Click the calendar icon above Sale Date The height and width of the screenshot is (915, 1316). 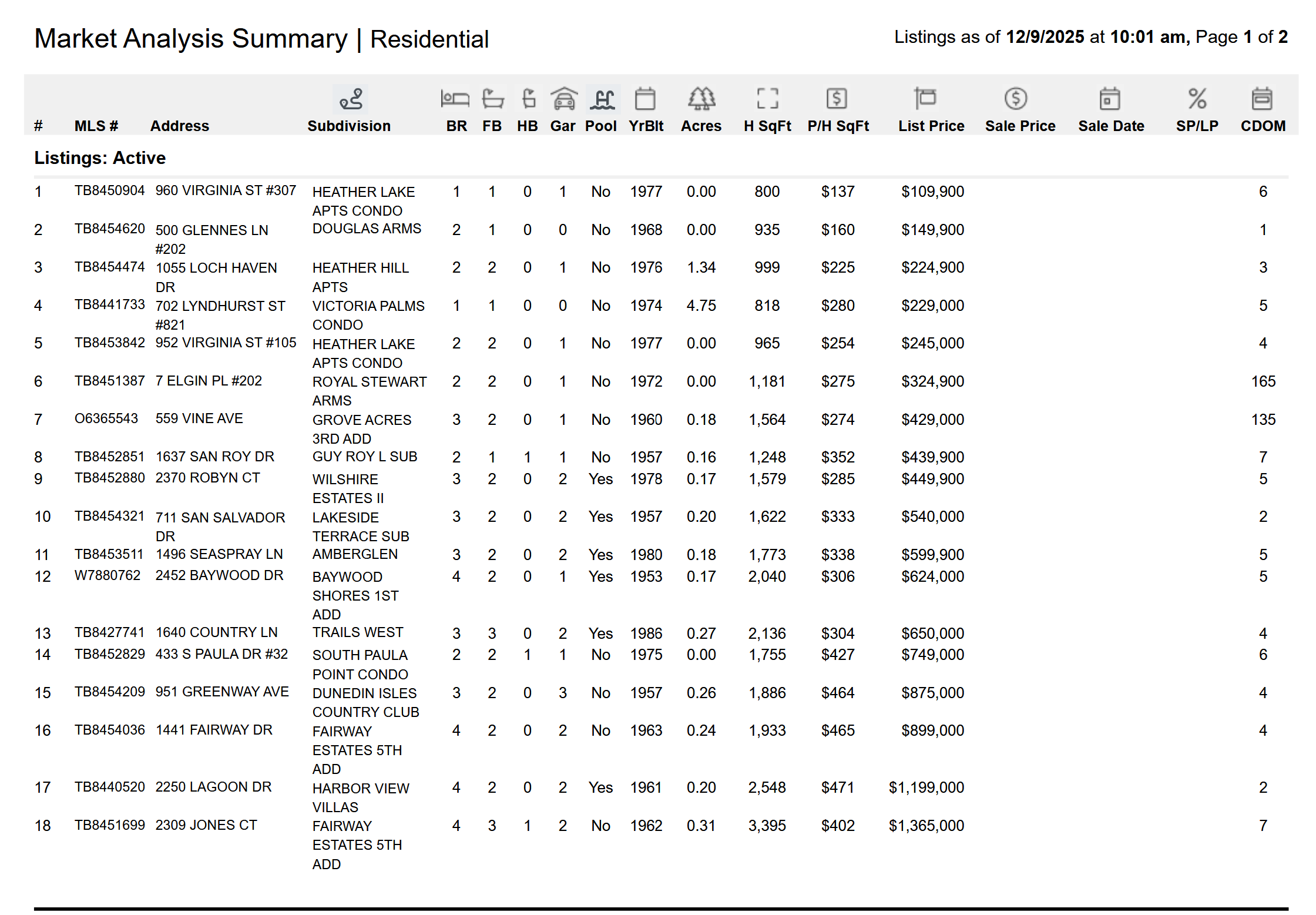[x=1110, y=99]
